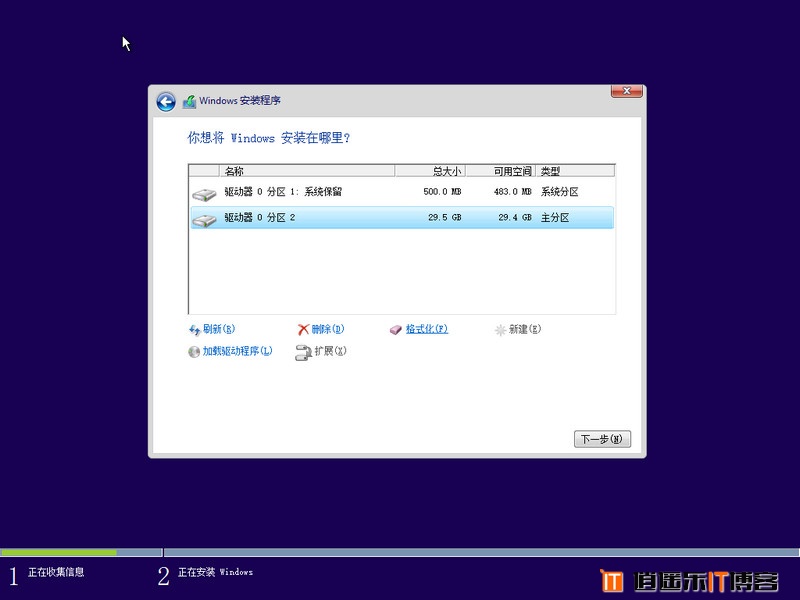Click the 29.4 GB free space value
Image resolution: width=800 pixels, height=600 pixels.
coord(515,217)
